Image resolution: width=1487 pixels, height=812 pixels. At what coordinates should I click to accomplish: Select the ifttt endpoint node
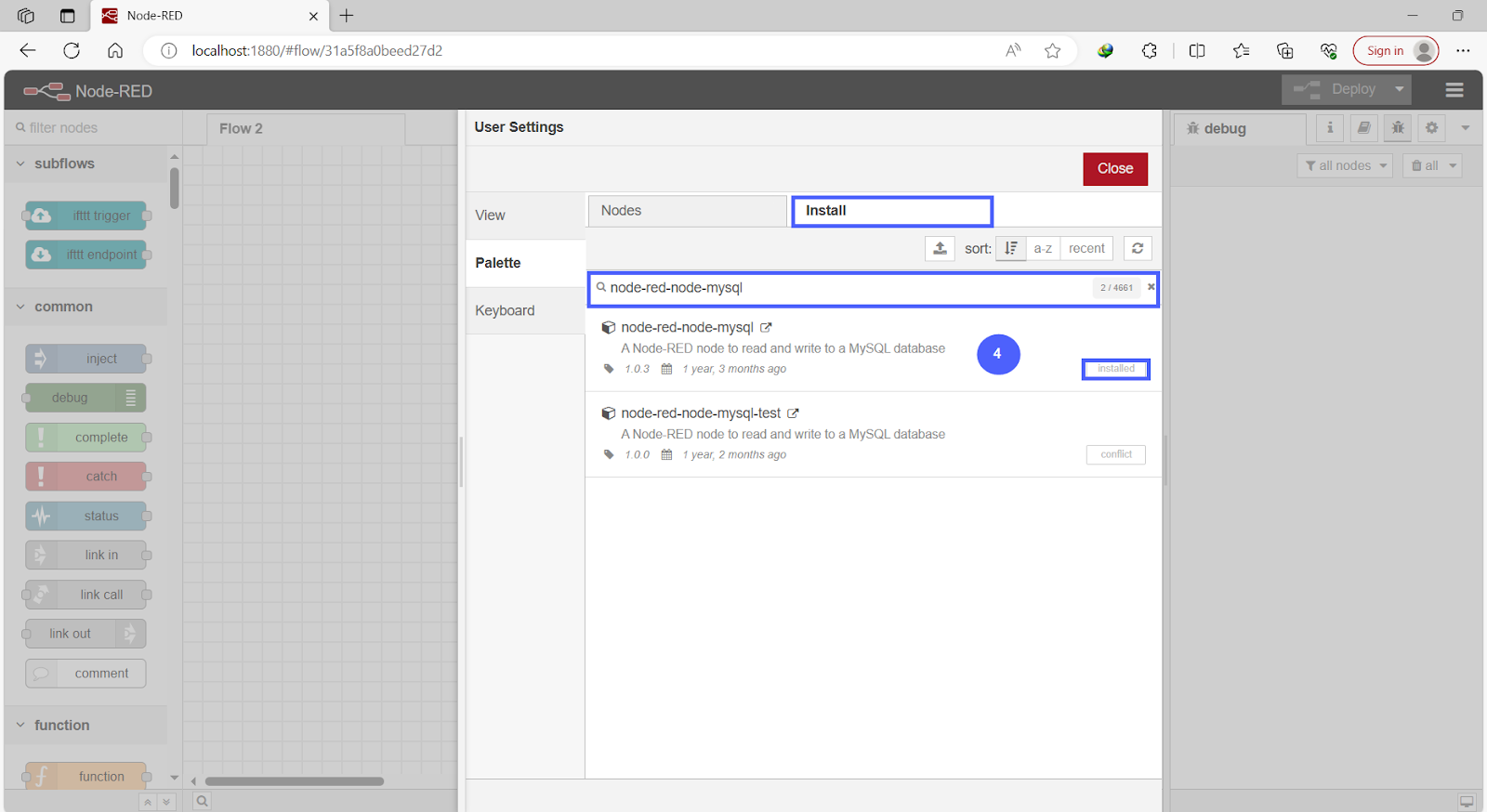tap(86, 255)
